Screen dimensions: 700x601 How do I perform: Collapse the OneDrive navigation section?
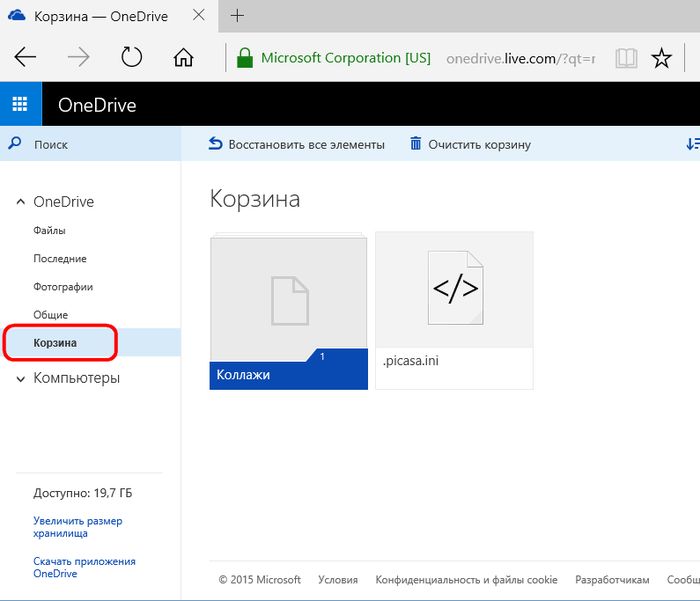[20, 202]
